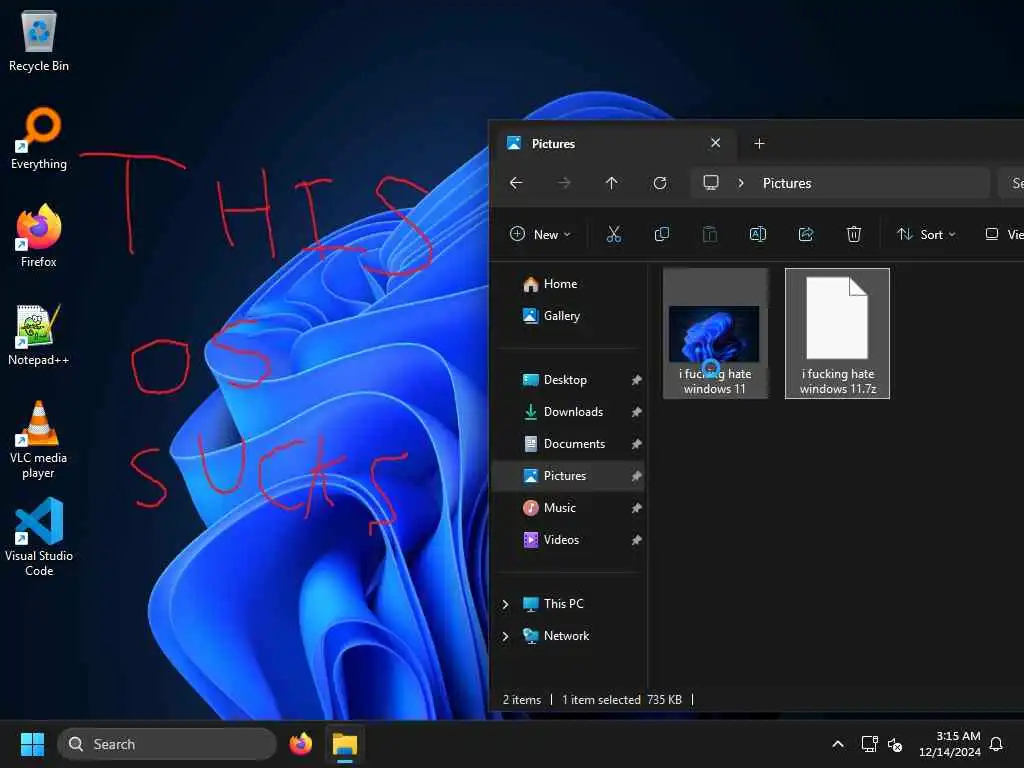Click the breadcrumb chevron before Pictures
Screen dimensions: 1024x768
(741, 183)
